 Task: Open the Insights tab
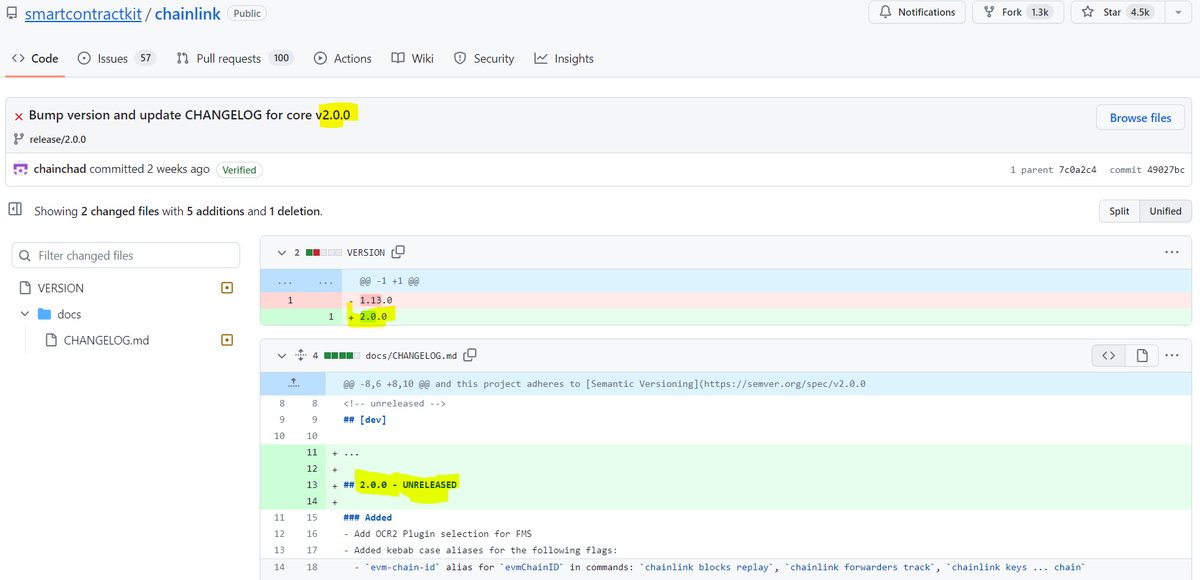click(x=564, y=59)
